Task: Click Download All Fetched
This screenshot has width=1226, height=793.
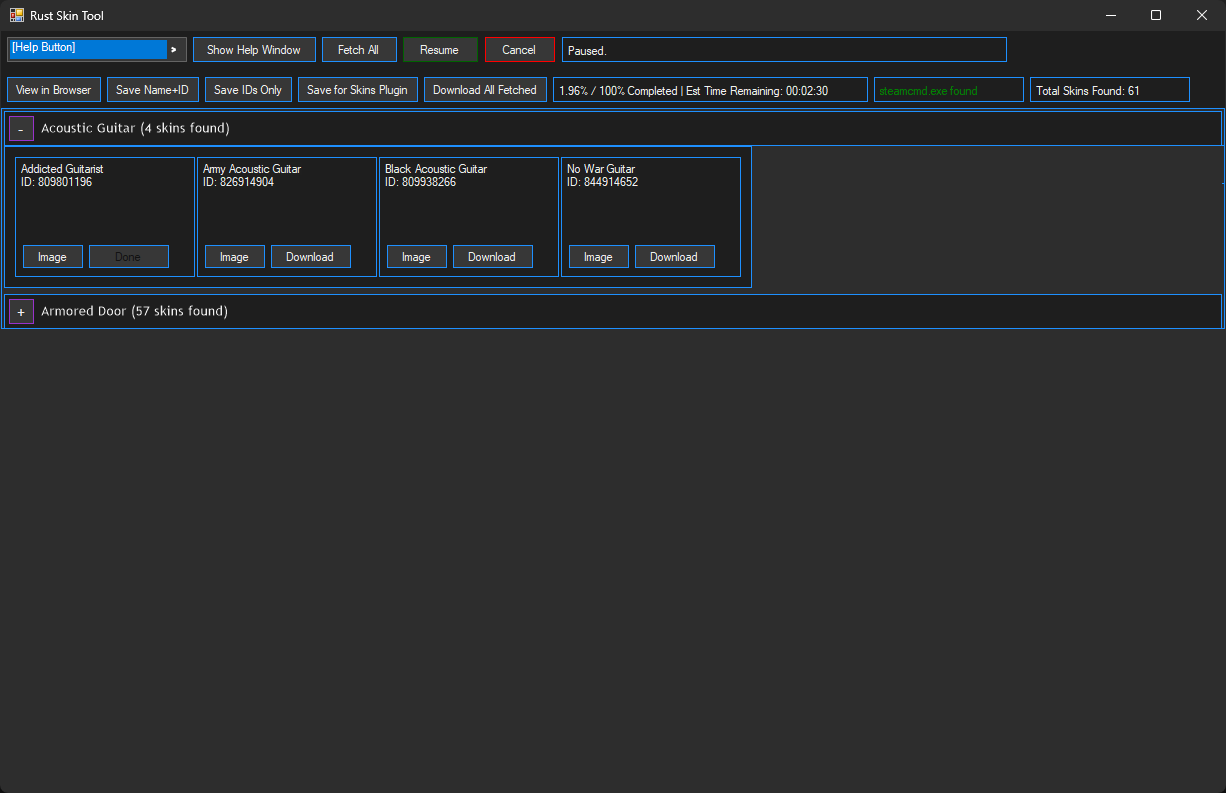Action: pyautogui.click(x=485, y=89)
